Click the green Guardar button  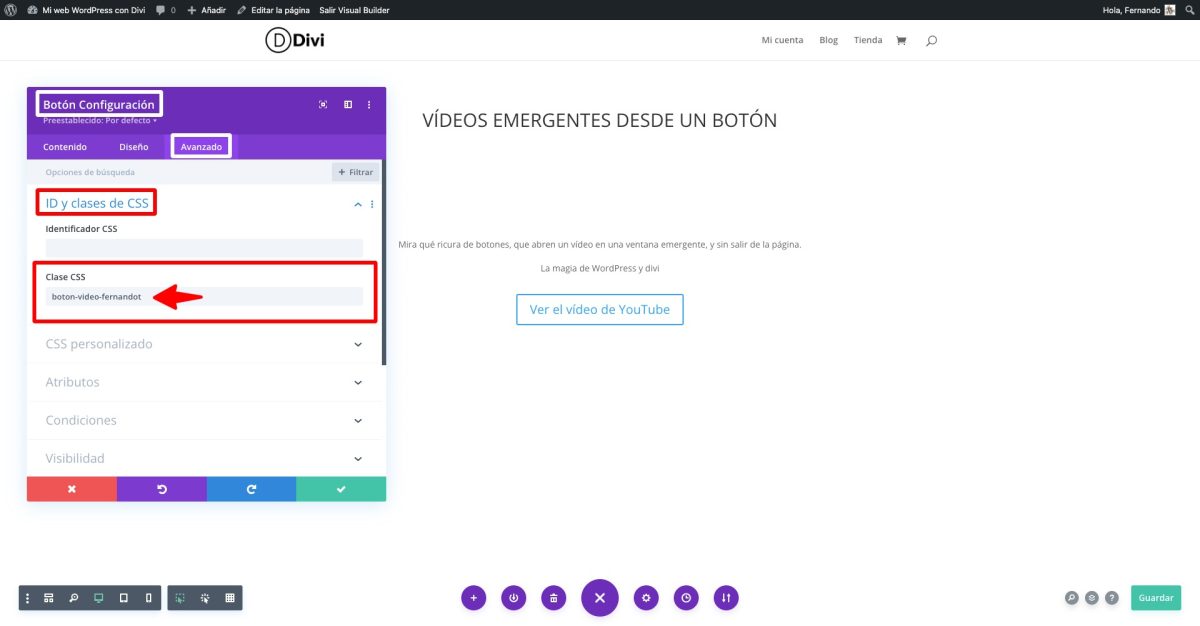(1156, 597)
